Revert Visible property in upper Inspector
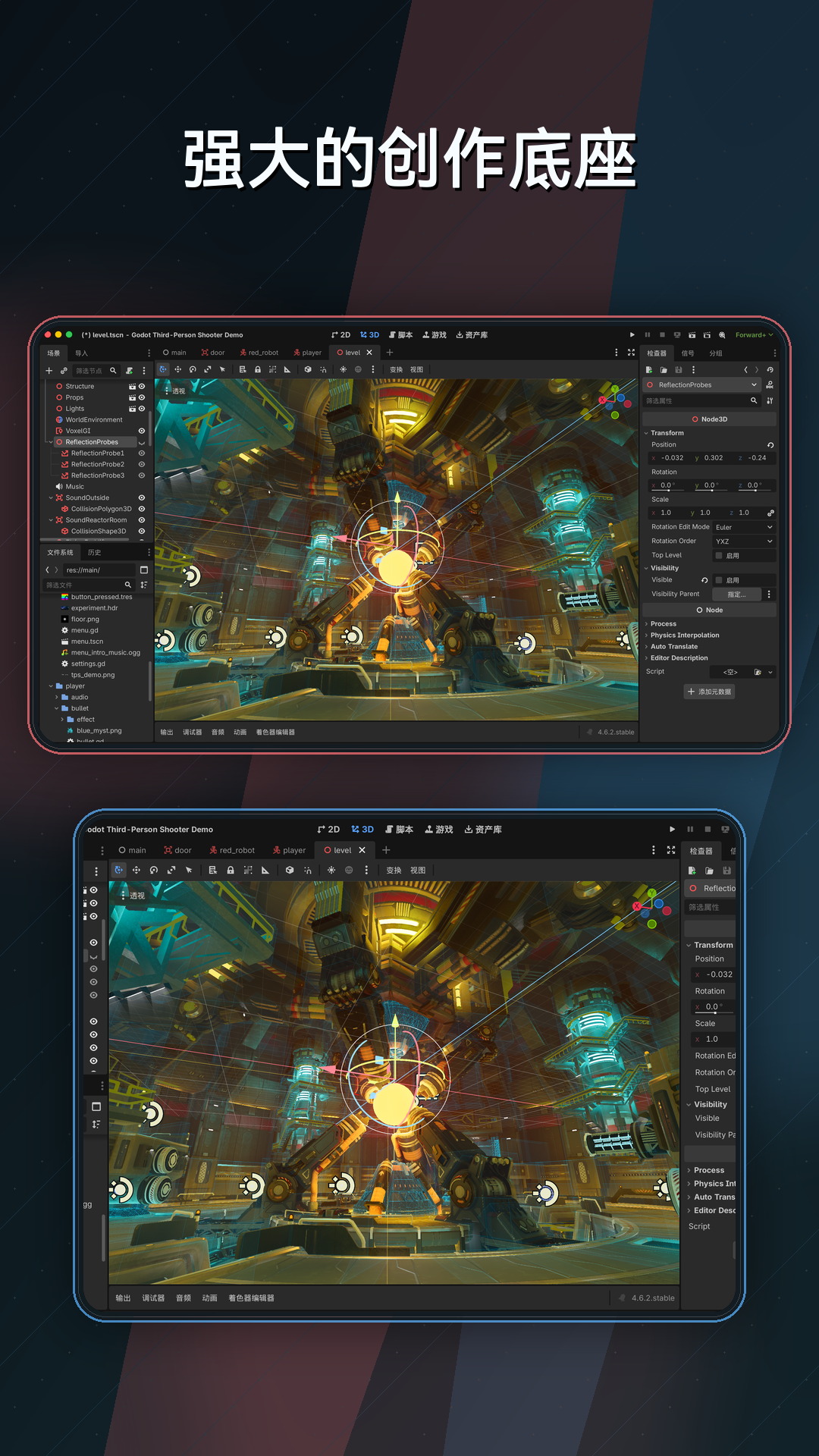The image size is (819, 1456). [704, 580]
